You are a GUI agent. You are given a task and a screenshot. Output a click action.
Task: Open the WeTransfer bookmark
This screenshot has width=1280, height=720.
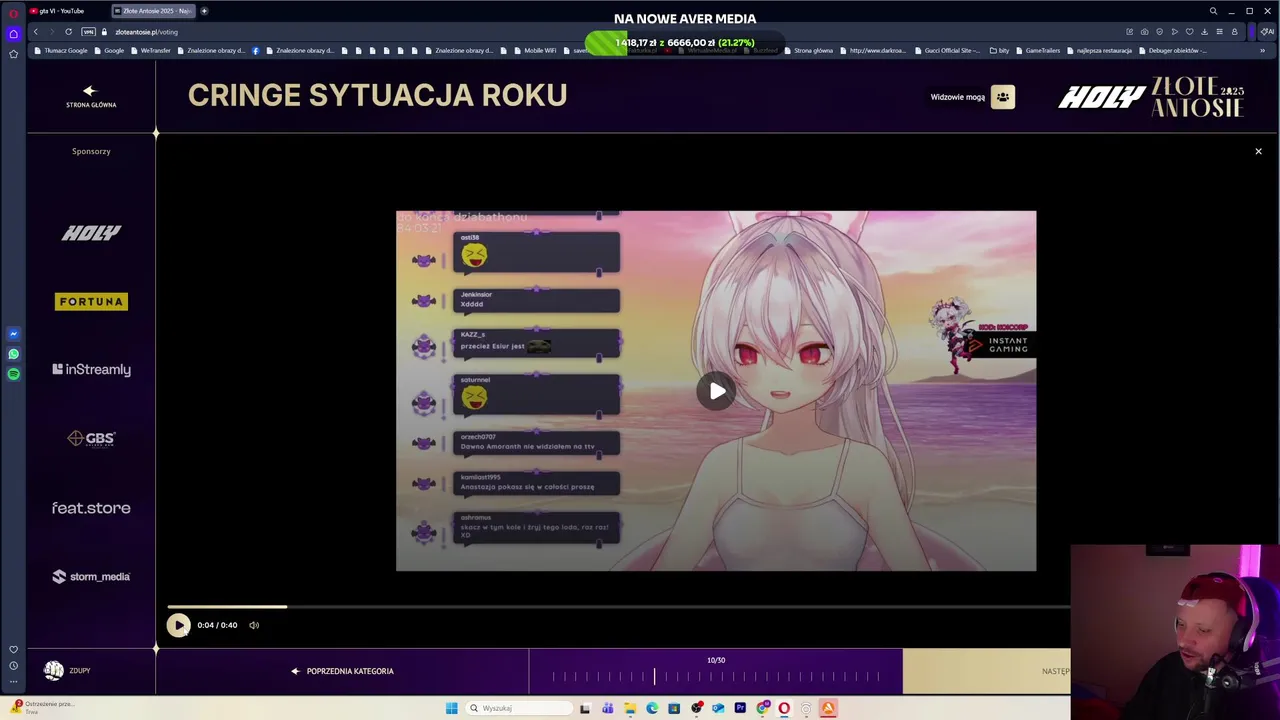tap(150, 50)
